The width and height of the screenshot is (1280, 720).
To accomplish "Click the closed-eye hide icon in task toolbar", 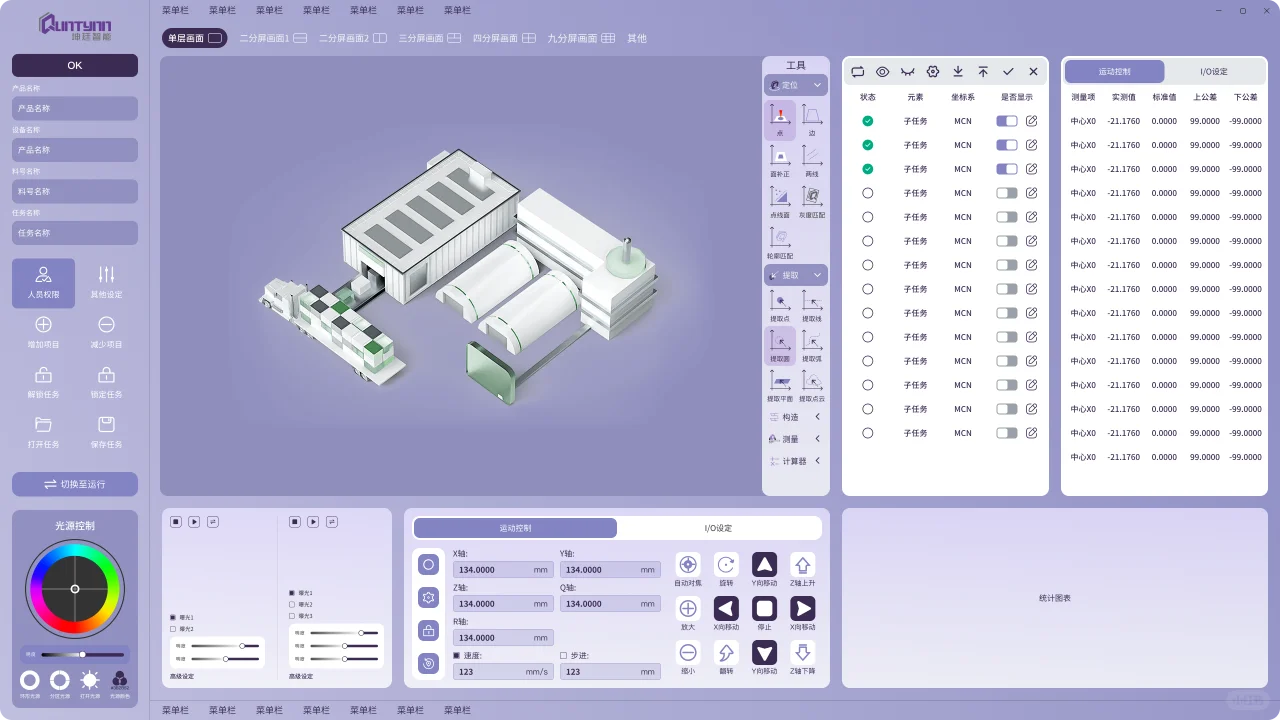I will [908, 72].
